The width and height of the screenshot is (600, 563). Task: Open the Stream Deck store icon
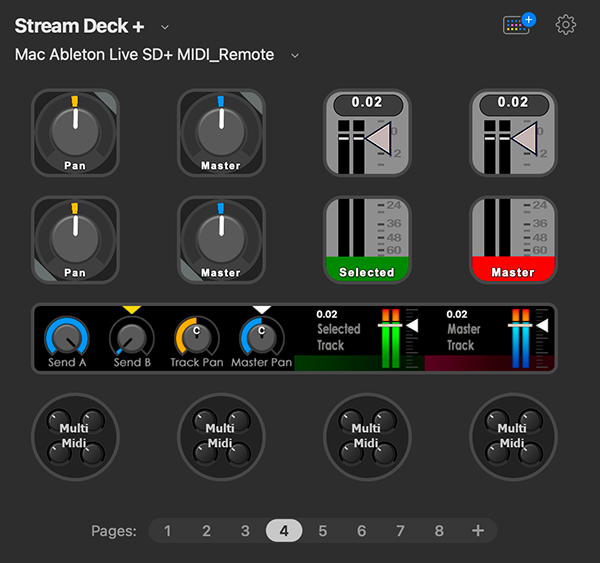[x=519, y=24]
